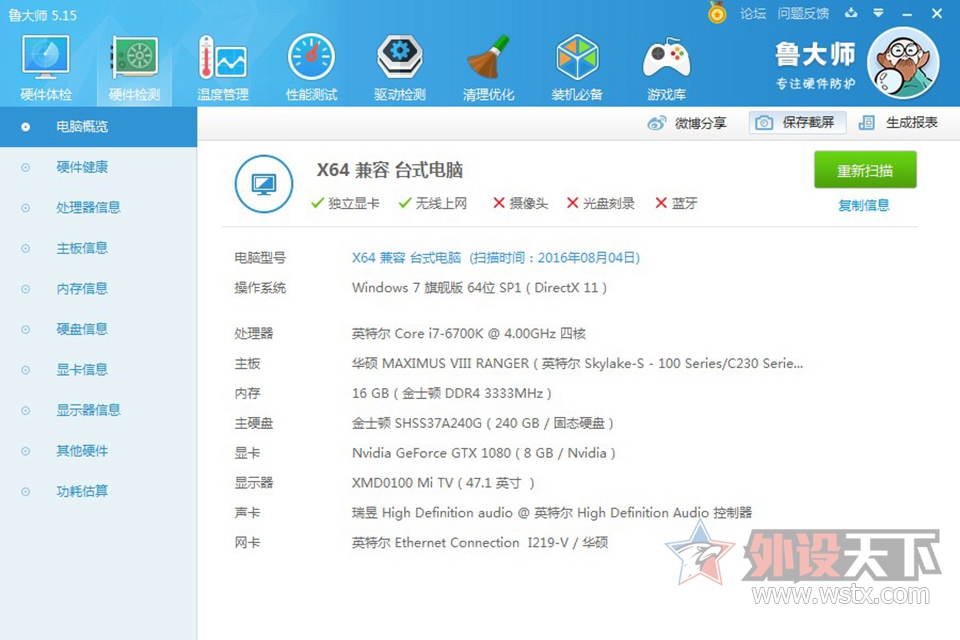Click the Windows 7 旗舰版 operating system text
The height and width of the screenshot is (640, 960).
click(x=479, y=288)
